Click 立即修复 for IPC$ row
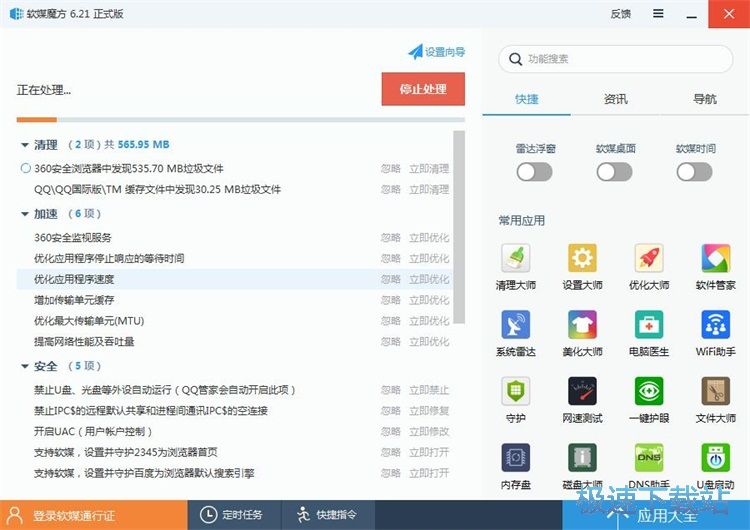750x530 pixels. (429, 411)
